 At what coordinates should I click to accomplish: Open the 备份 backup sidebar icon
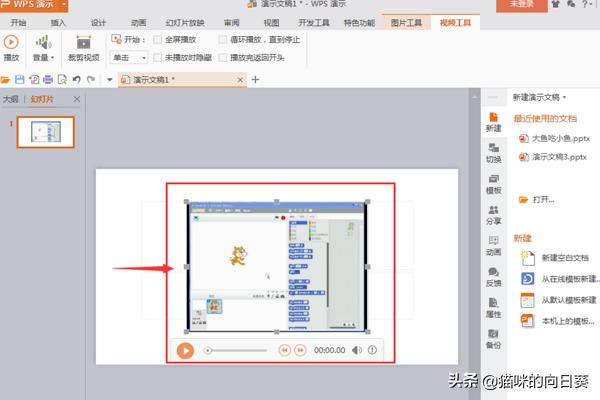point(493,339)
